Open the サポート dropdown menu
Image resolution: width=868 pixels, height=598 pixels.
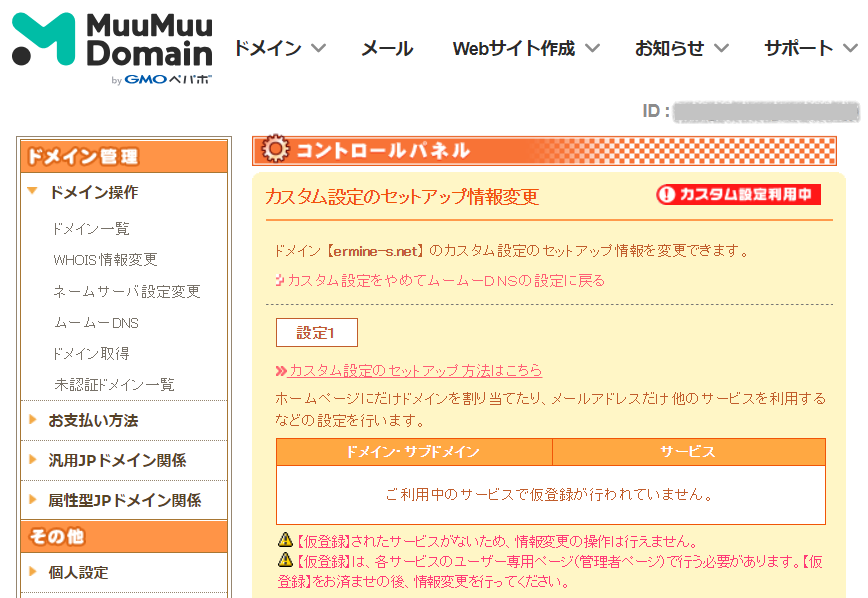[x=811, y=48]
